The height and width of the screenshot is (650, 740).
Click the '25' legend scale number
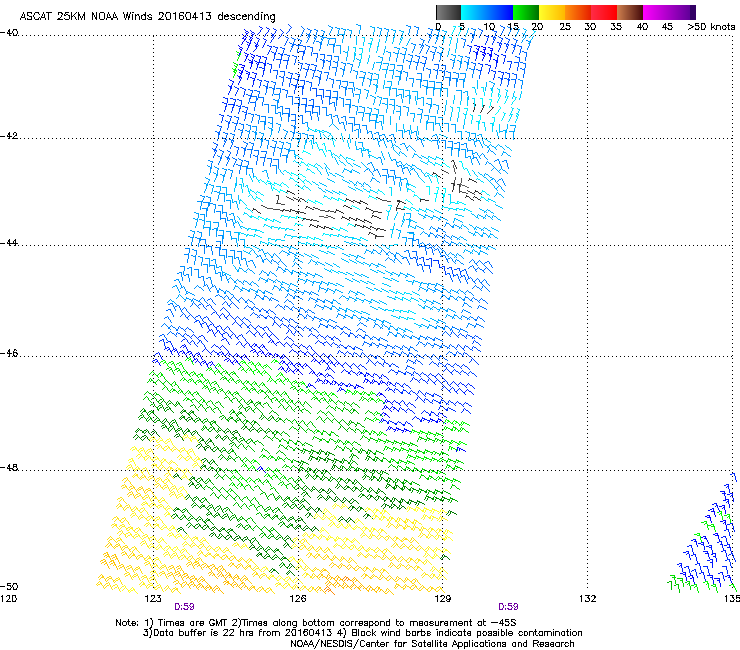click(x=564, y=27)
